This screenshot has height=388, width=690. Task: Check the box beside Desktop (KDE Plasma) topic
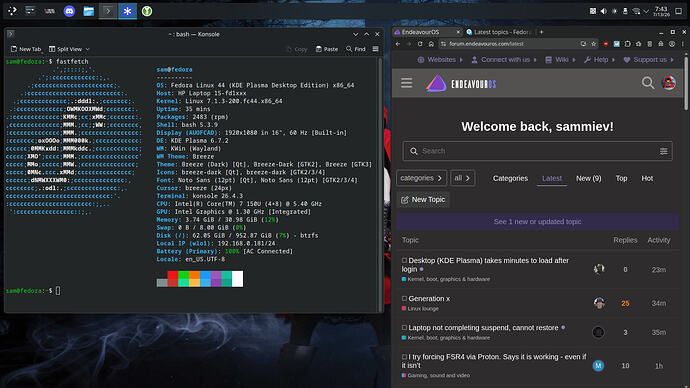click(404, 260)
